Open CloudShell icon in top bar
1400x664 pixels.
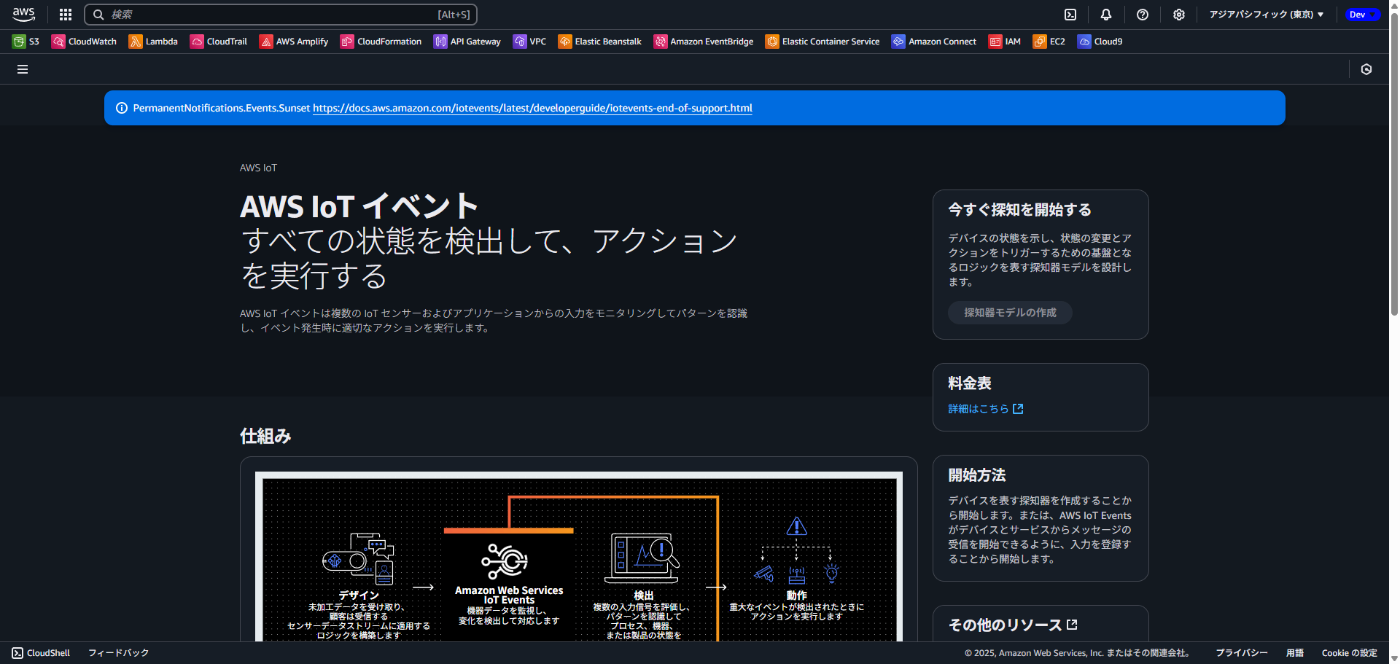pos(1070,14)
